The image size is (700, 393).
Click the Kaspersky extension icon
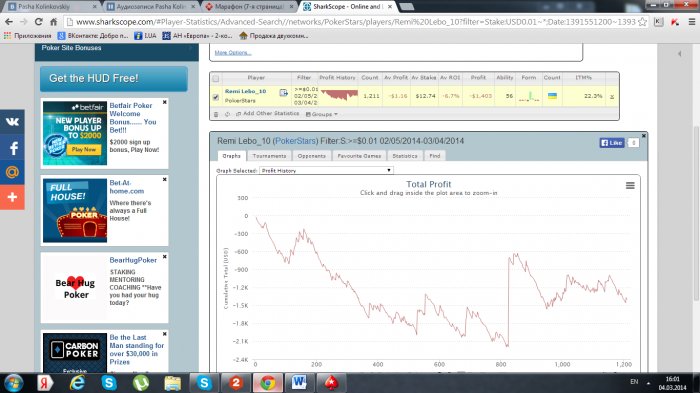[675, 22]
